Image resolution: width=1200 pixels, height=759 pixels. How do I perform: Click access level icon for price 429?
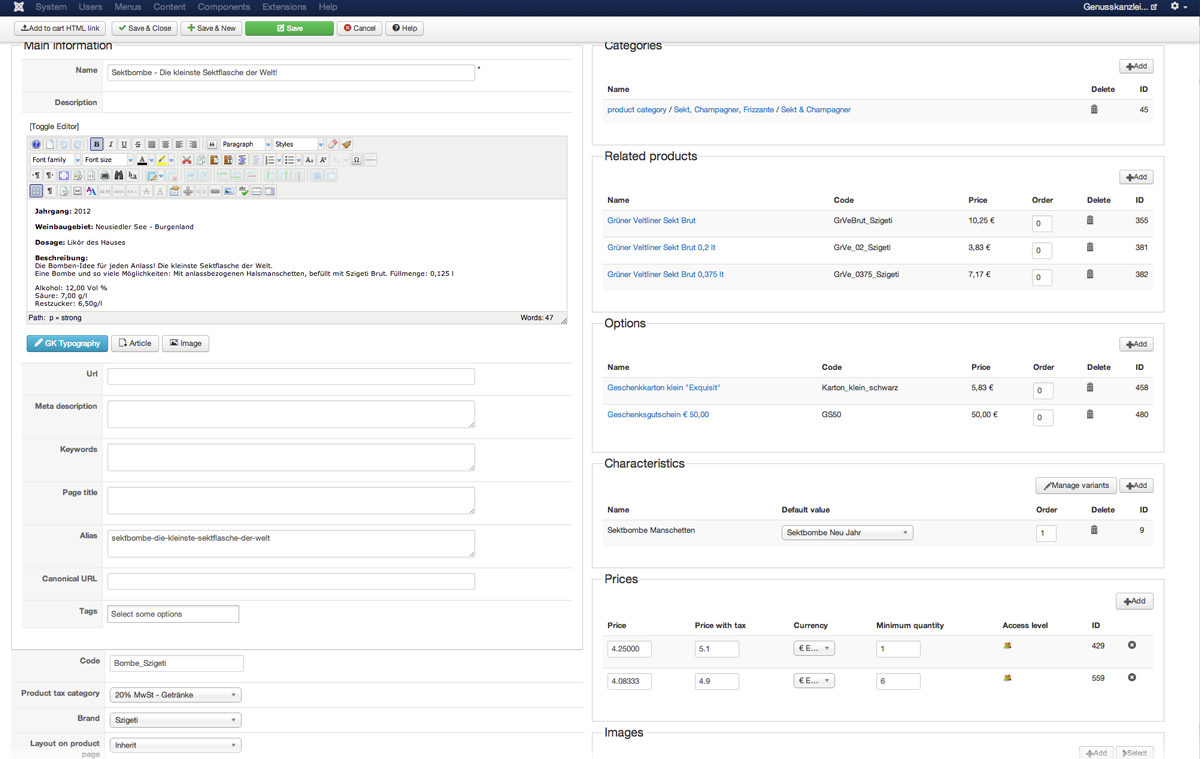[x=1007, y=646]
